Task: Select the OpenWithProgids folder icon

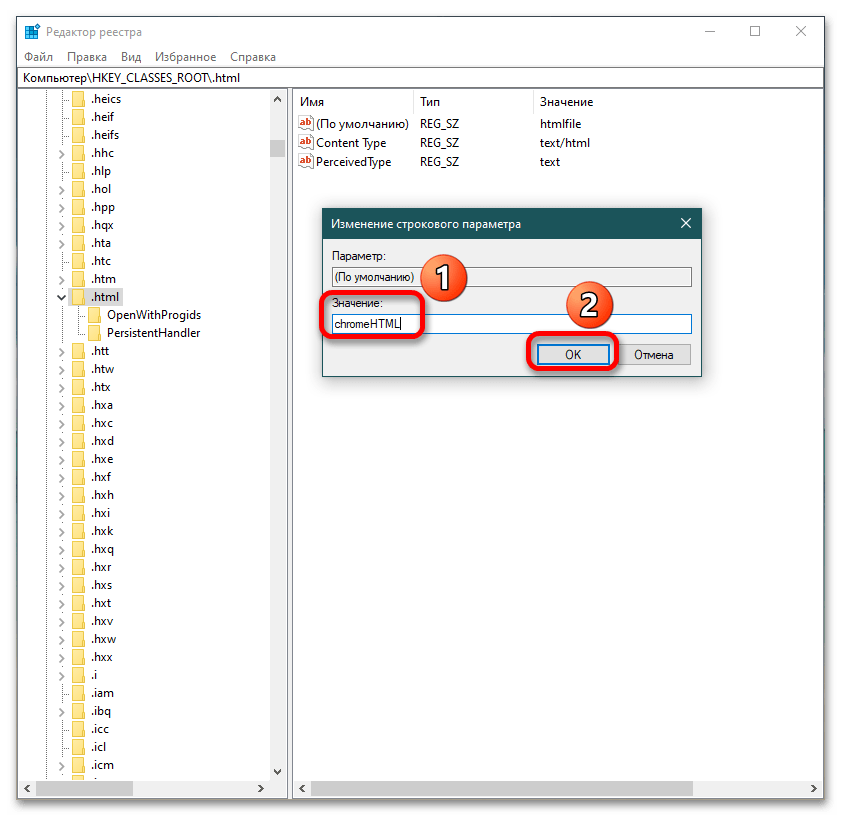Action: pyautogui.click(x=95, y=315)
